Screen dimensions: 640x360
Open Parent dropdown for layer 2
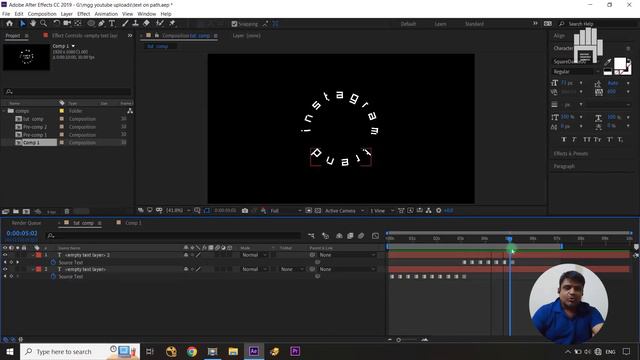pos(347,269)
